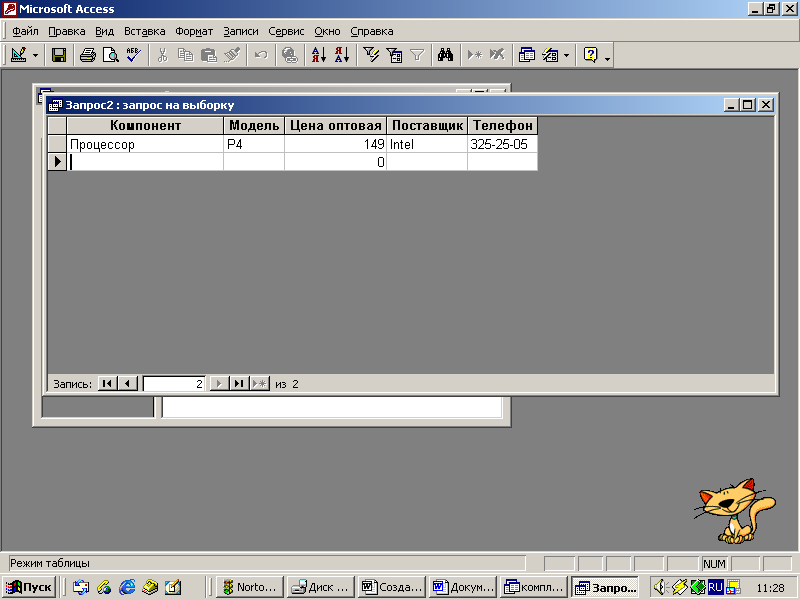Print the datasheet with the printer icon
This screenshot has height=600, width=800.
point(88,55)
